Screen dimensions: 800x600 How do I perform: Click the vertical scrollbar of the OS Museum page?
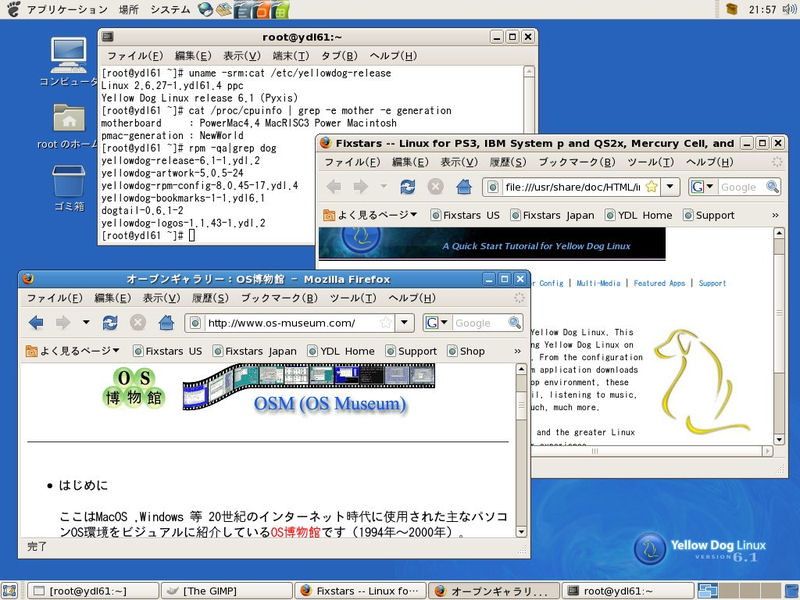[x=521, y=451]
